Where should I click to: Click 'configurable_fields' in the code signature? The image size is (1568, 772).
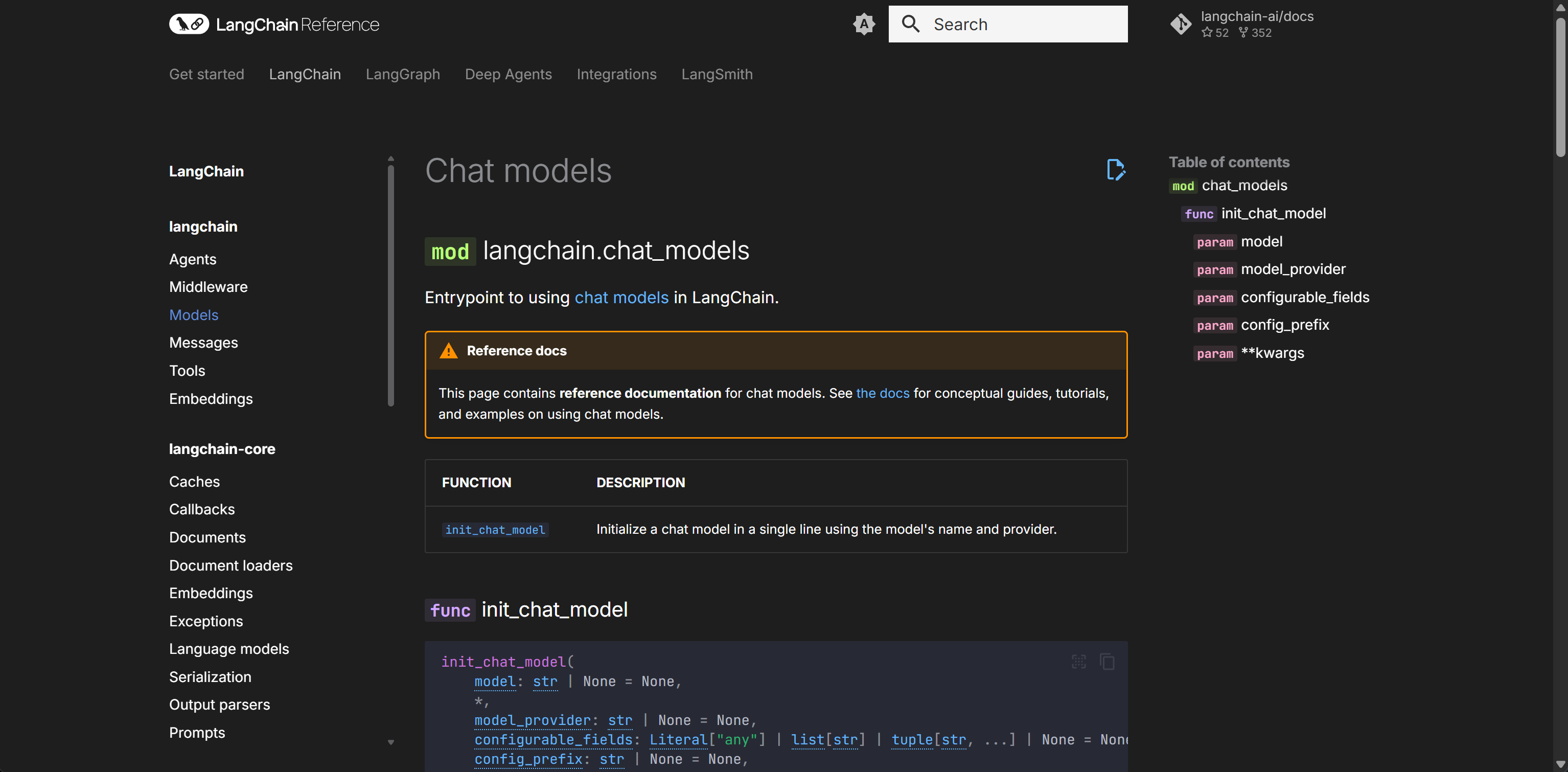pos(552,740)
